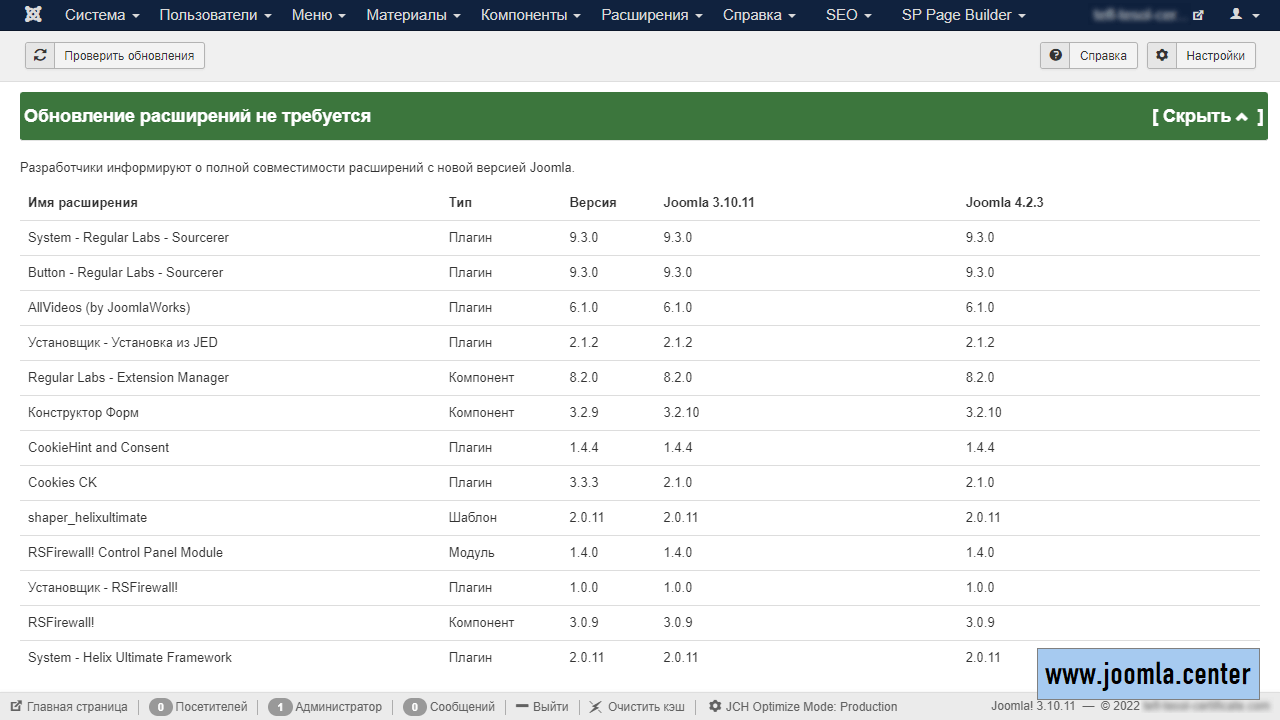Select System - Helix Ultimate Framework row
This screenshot has height=720, width=1280.
click(640, 658)
